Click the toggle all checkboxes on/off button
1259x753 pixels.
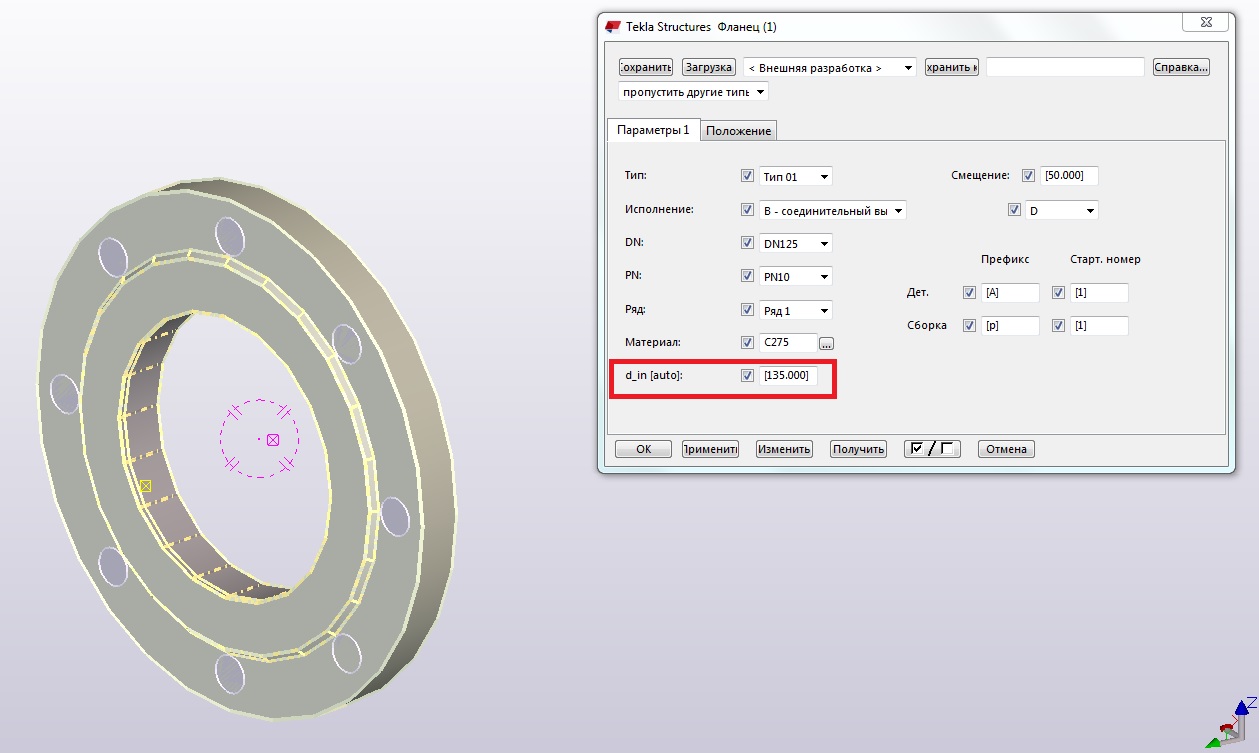931,449
